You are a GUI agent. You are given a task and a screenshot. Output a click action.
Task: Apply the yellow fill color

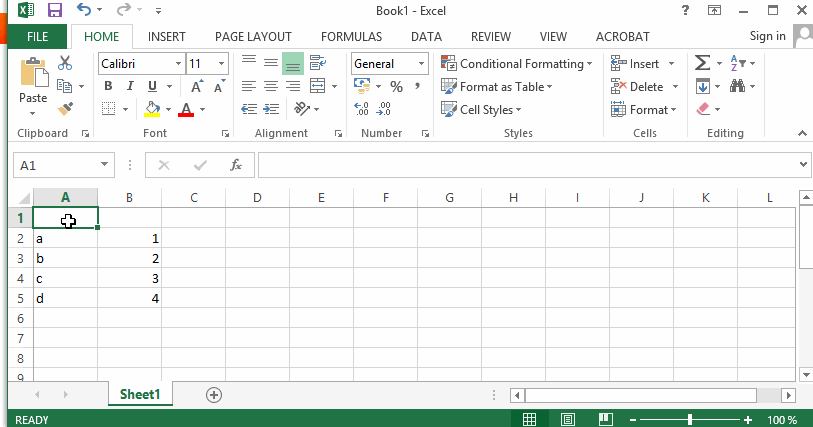pyautogui.click(x=152, y=109)
